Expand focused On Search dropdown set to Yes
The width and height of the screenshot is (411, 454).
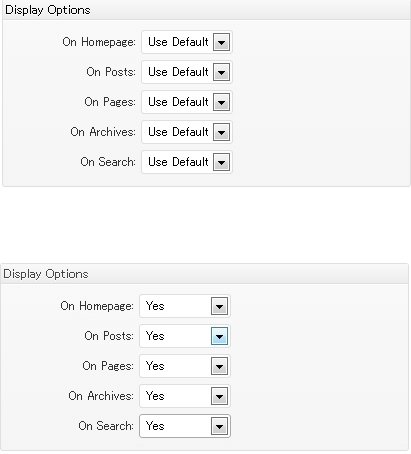point(185,426)
